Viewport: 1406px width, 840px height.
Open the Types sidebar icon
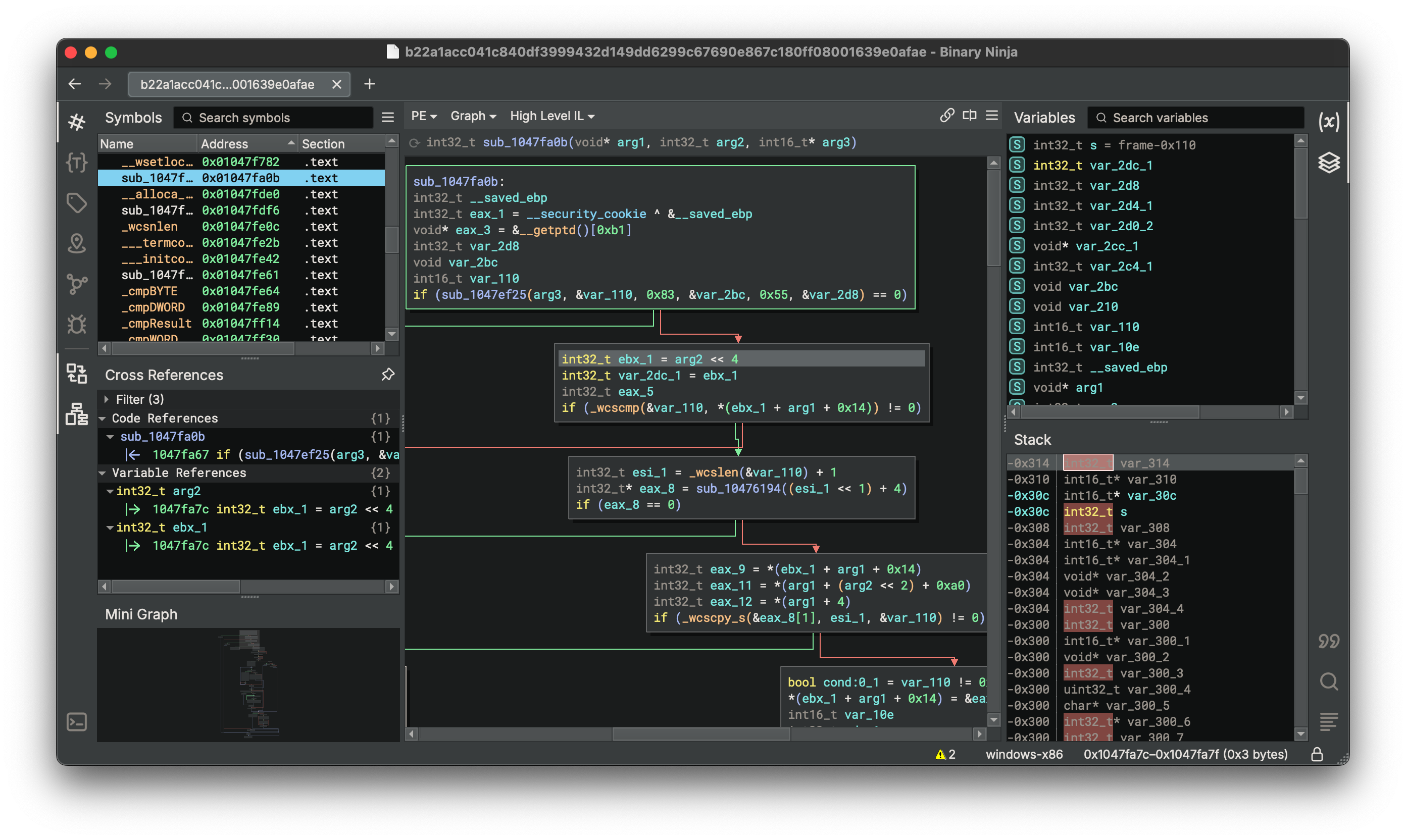pos(76,163)
